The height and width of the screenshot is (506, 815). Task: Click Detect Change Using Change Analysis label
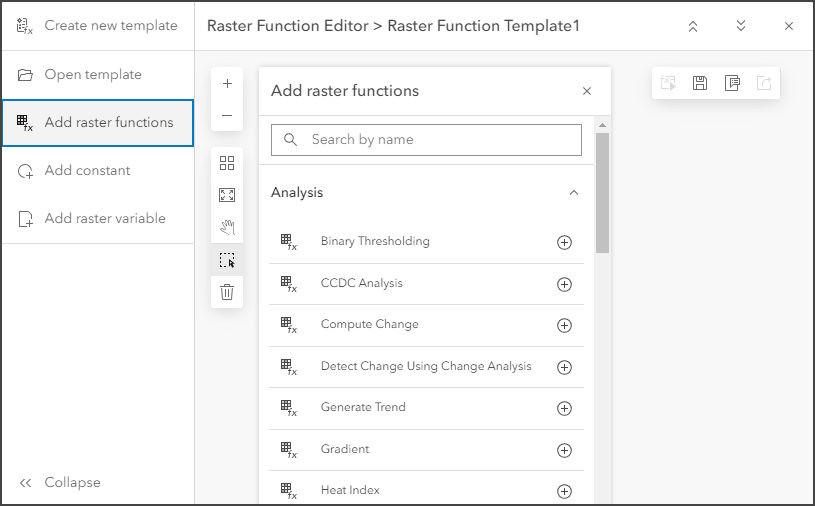[x=426, y=366]
